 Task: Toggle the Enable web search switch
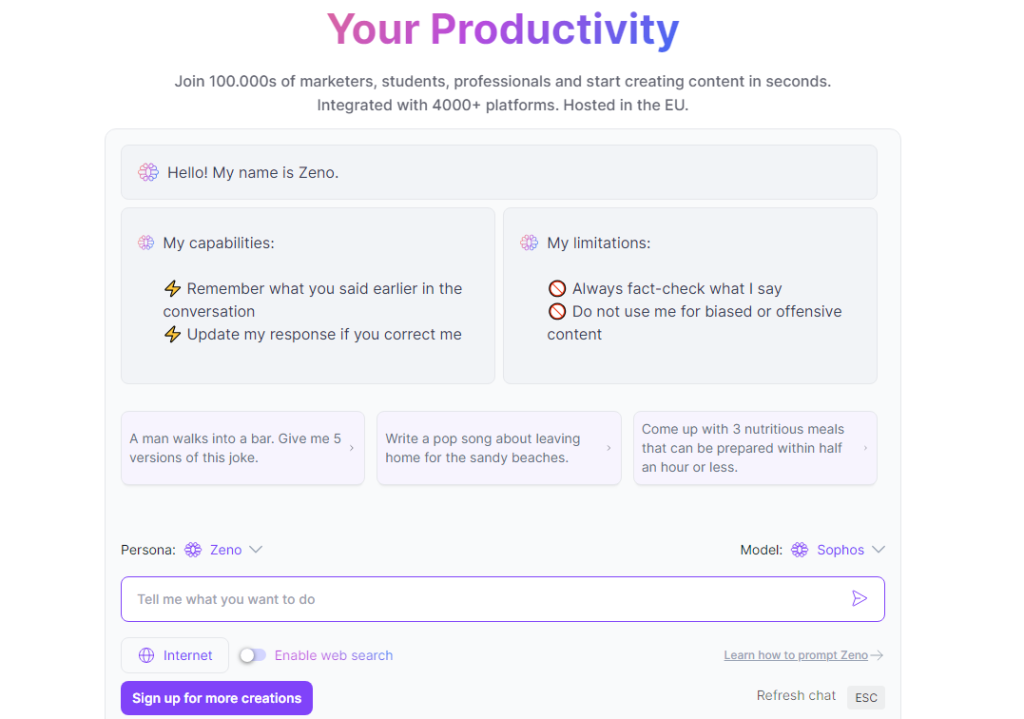253,655
